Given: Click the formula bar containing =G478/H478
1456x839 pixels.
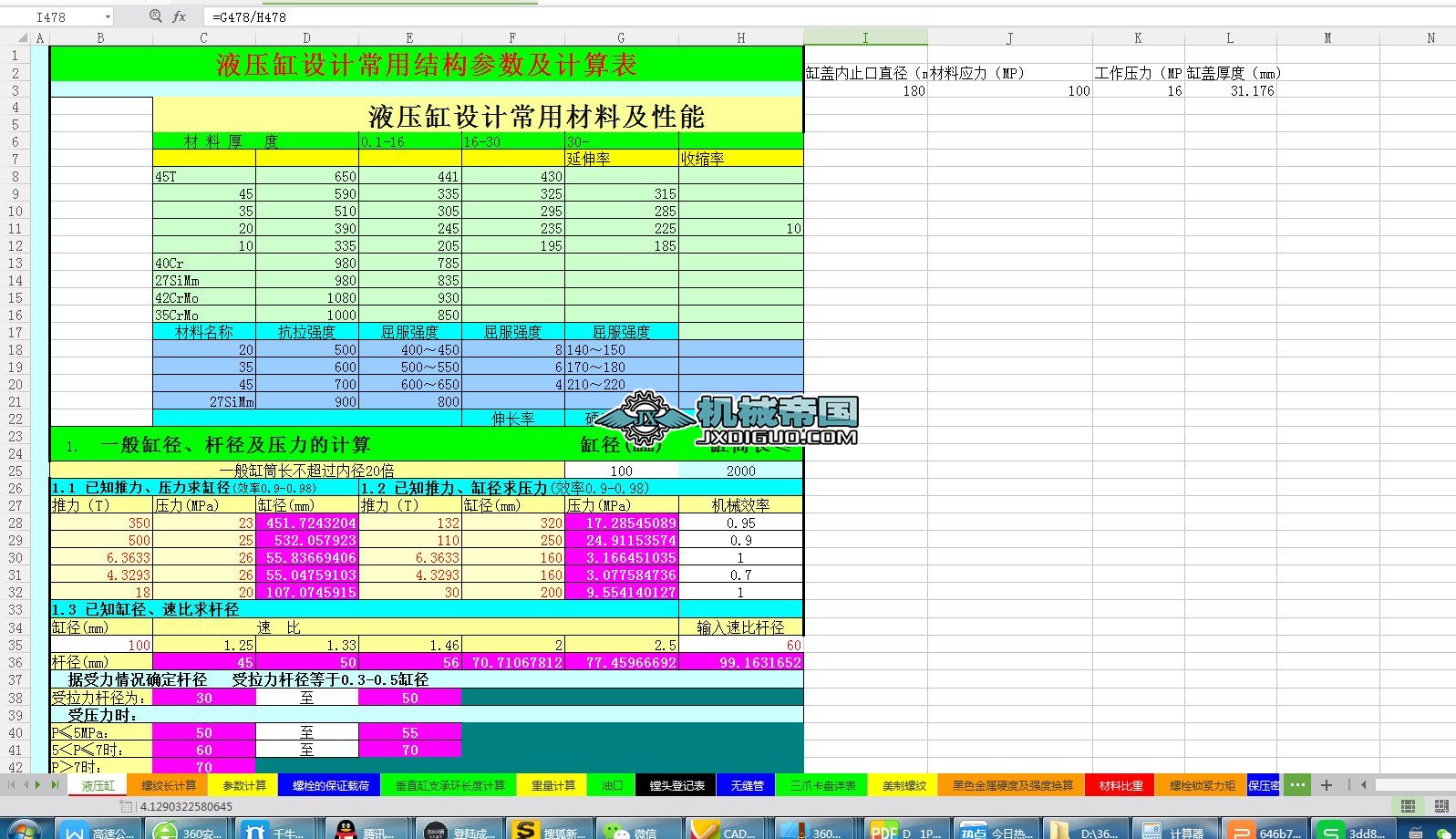Looking at the screenshot, I should [x=830, y=16].
